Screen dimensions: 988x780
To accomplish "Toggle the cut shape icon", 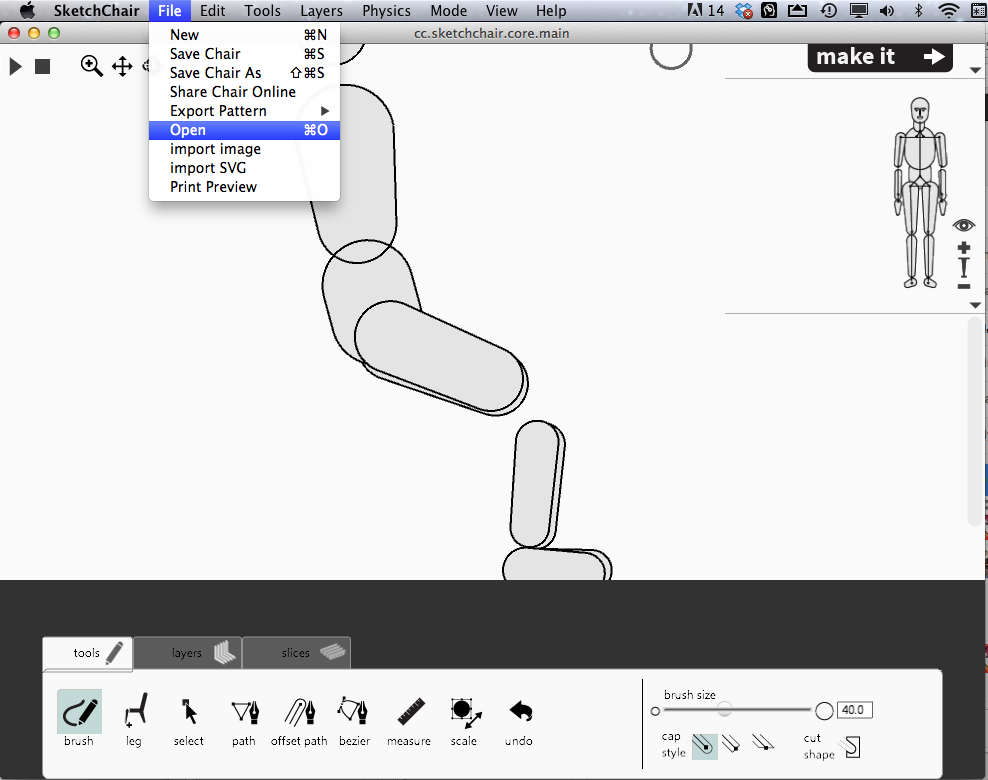I will [851, 747].
